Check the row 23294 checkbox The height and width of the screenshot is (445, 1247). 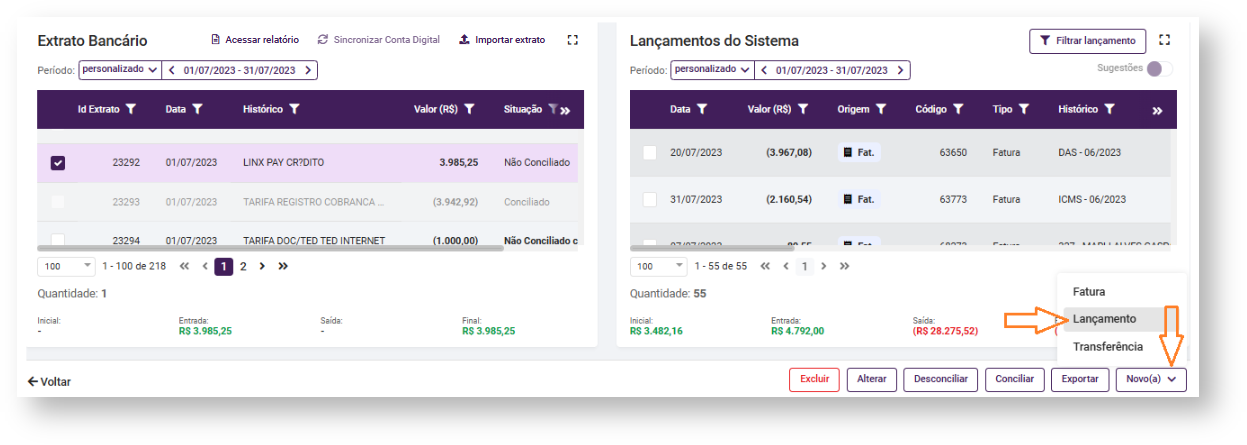(x=58, y=240)
